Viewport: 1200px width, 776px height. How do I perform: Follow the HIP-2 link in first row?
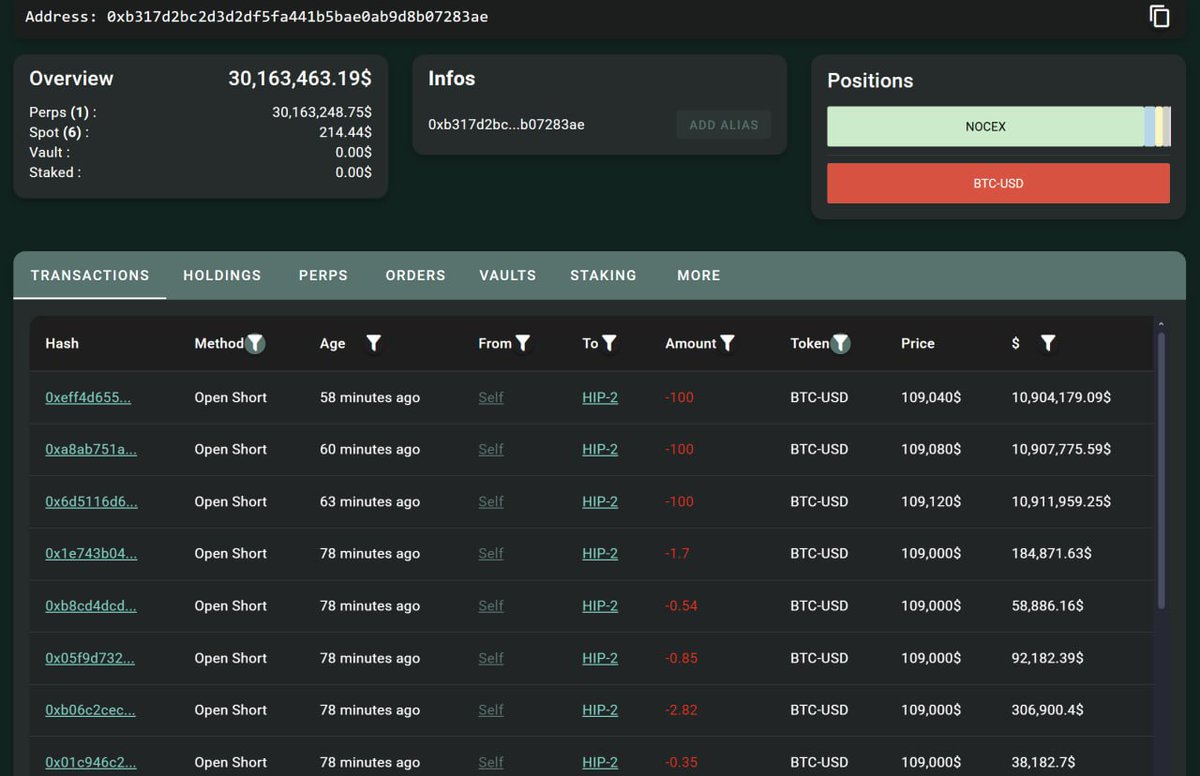[x=600, y=397]
